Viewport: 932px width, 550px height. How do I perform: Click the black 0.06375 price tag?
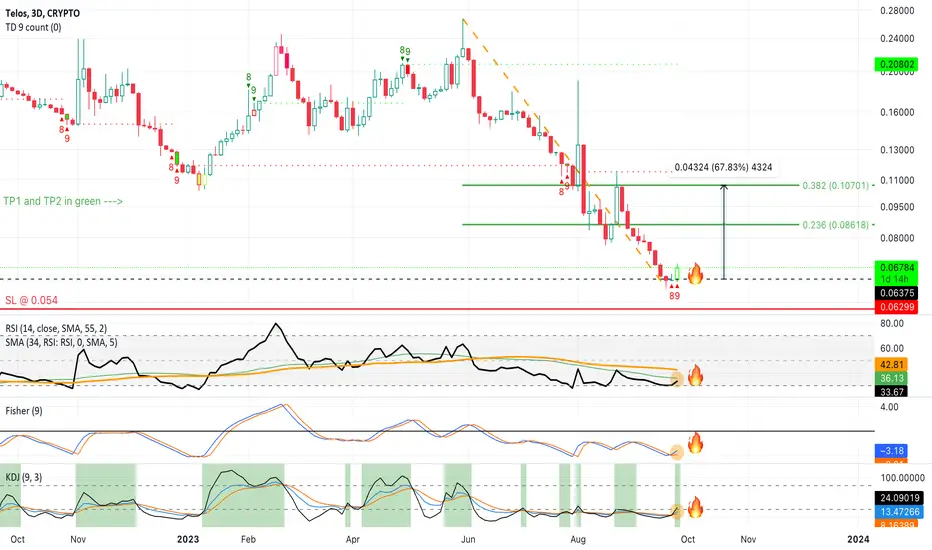(896, 293)
